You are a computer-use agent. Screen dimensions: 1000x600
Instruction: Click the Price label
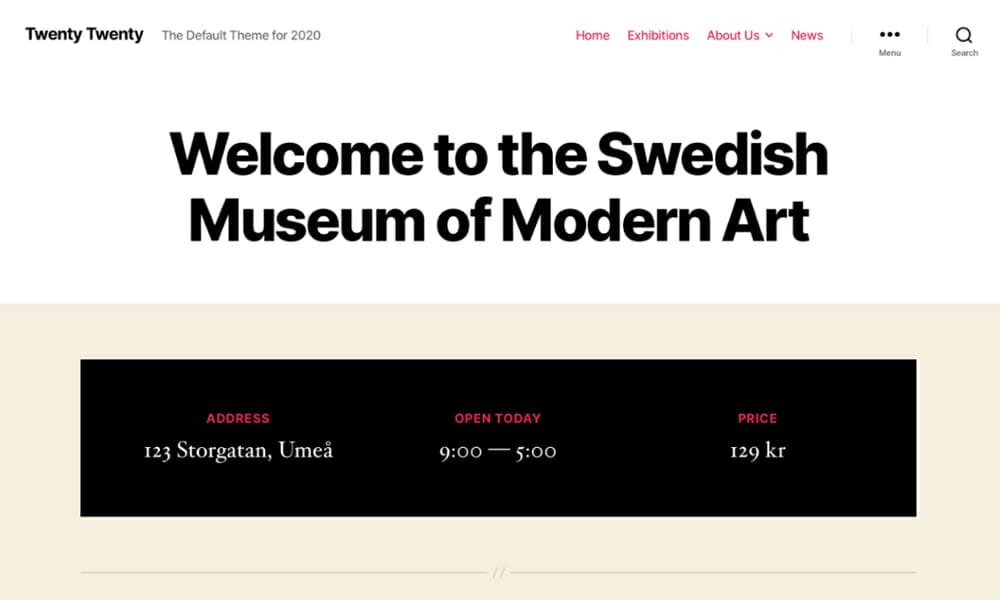pos(757,418)
